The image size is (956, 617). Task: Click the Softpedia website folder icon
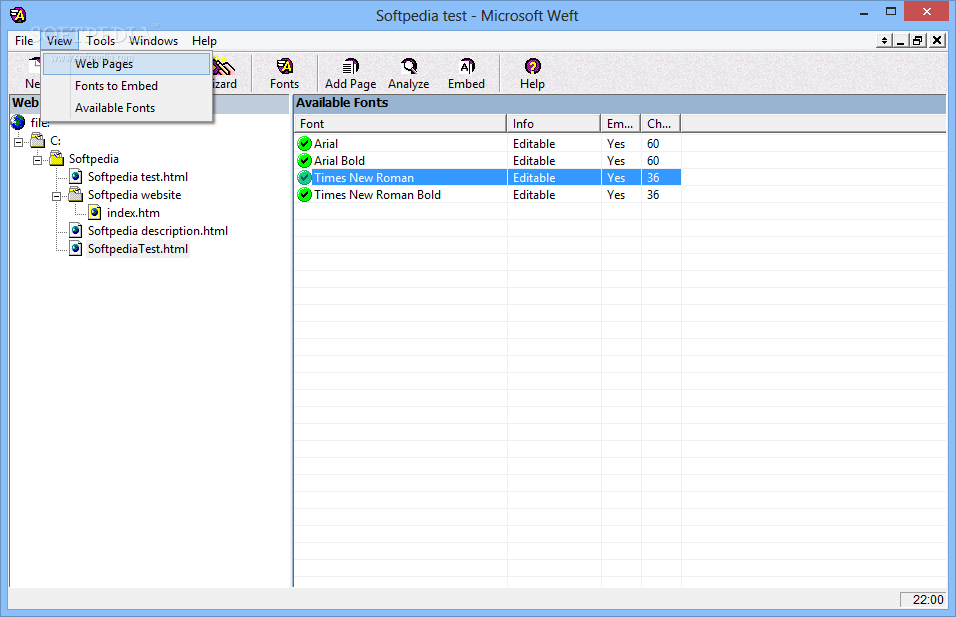click(76, 194)
